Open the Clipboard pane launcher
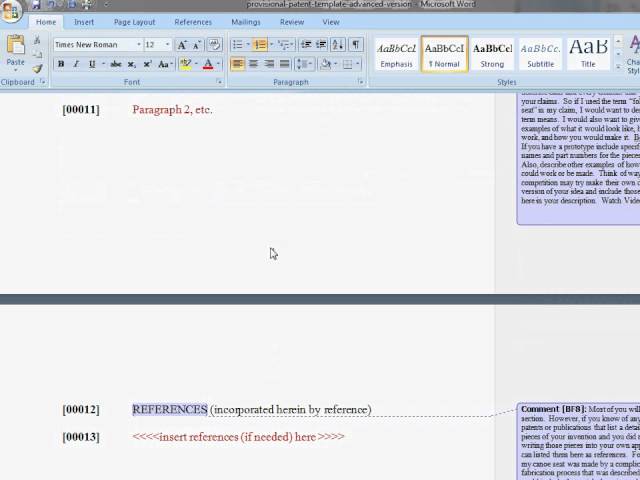 coord(43,82)
